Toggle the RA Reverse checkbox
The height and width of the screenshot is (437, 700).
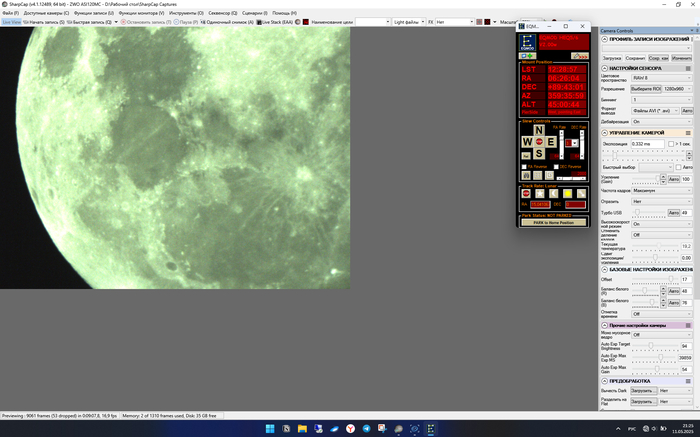(524, 166)
